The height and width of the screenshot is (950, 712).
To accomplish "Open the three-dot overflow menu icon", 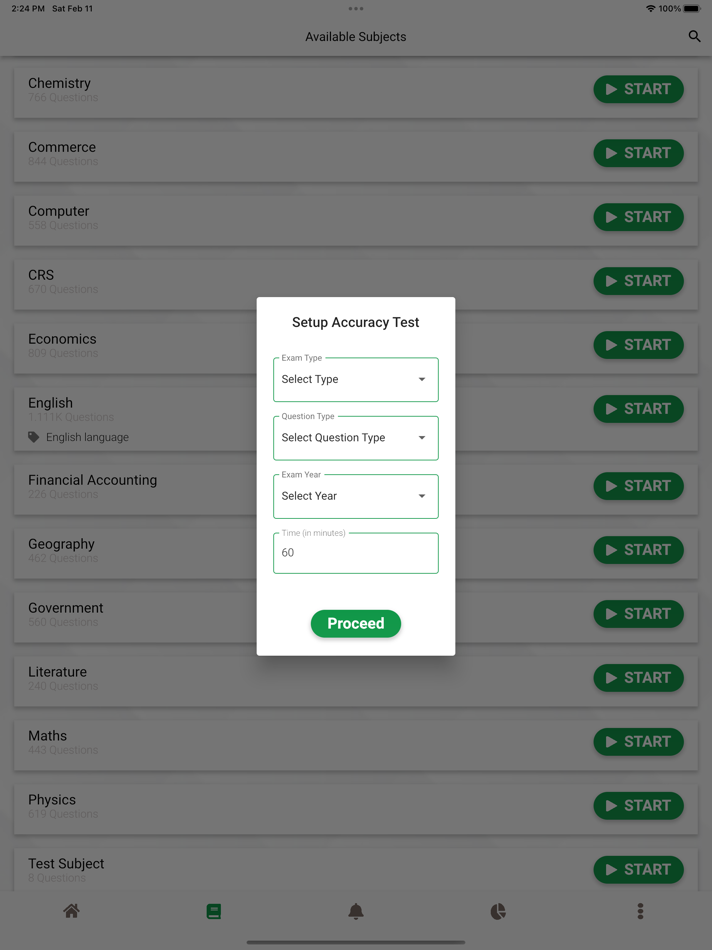I will click(640, 911).
